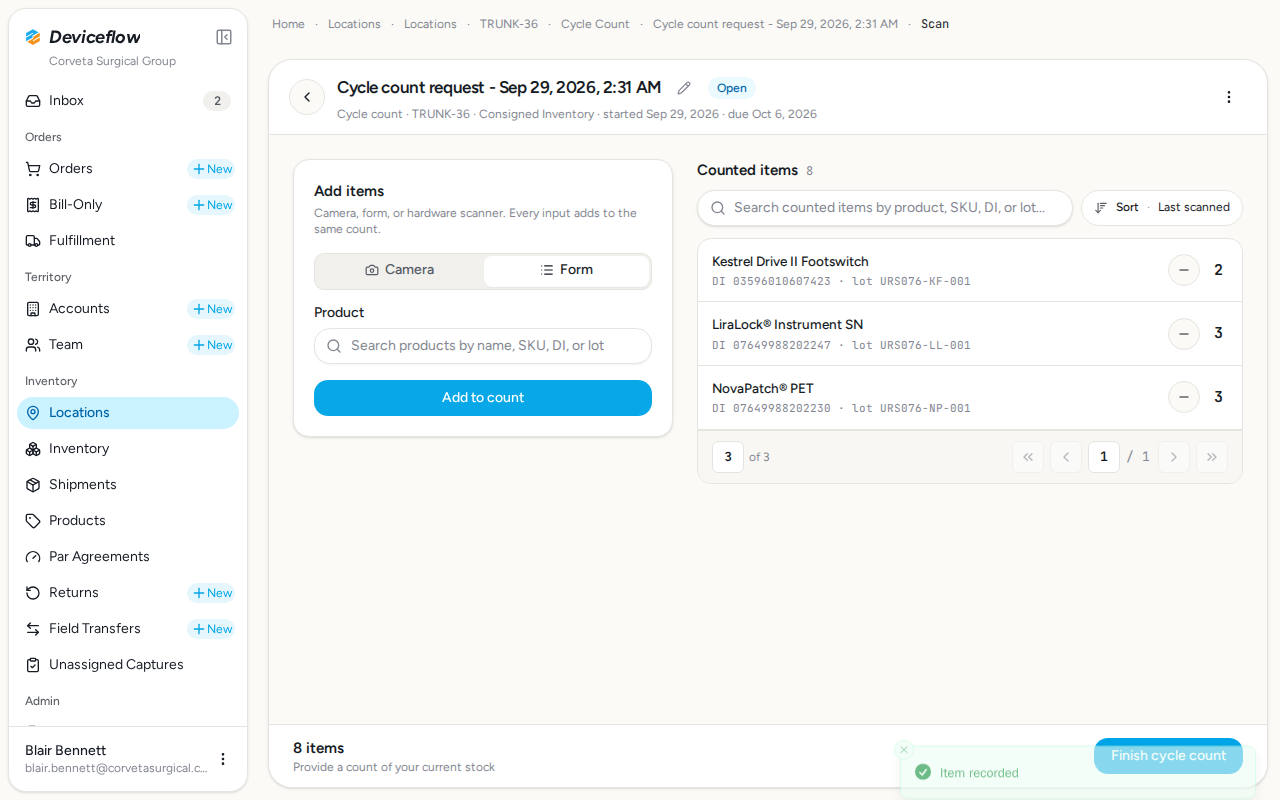The height and width of the screenshot is (800, 1280).
Task: Switch to Form input mode
Action: tap(567, 270)
